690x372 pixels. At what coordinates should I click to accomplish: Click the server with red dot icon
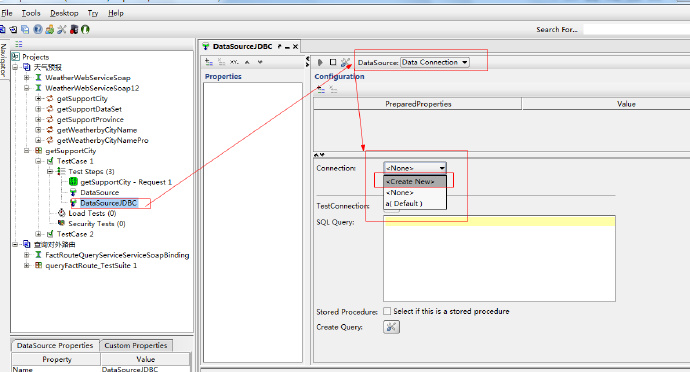pyautogui.click(x=74, y=29)
